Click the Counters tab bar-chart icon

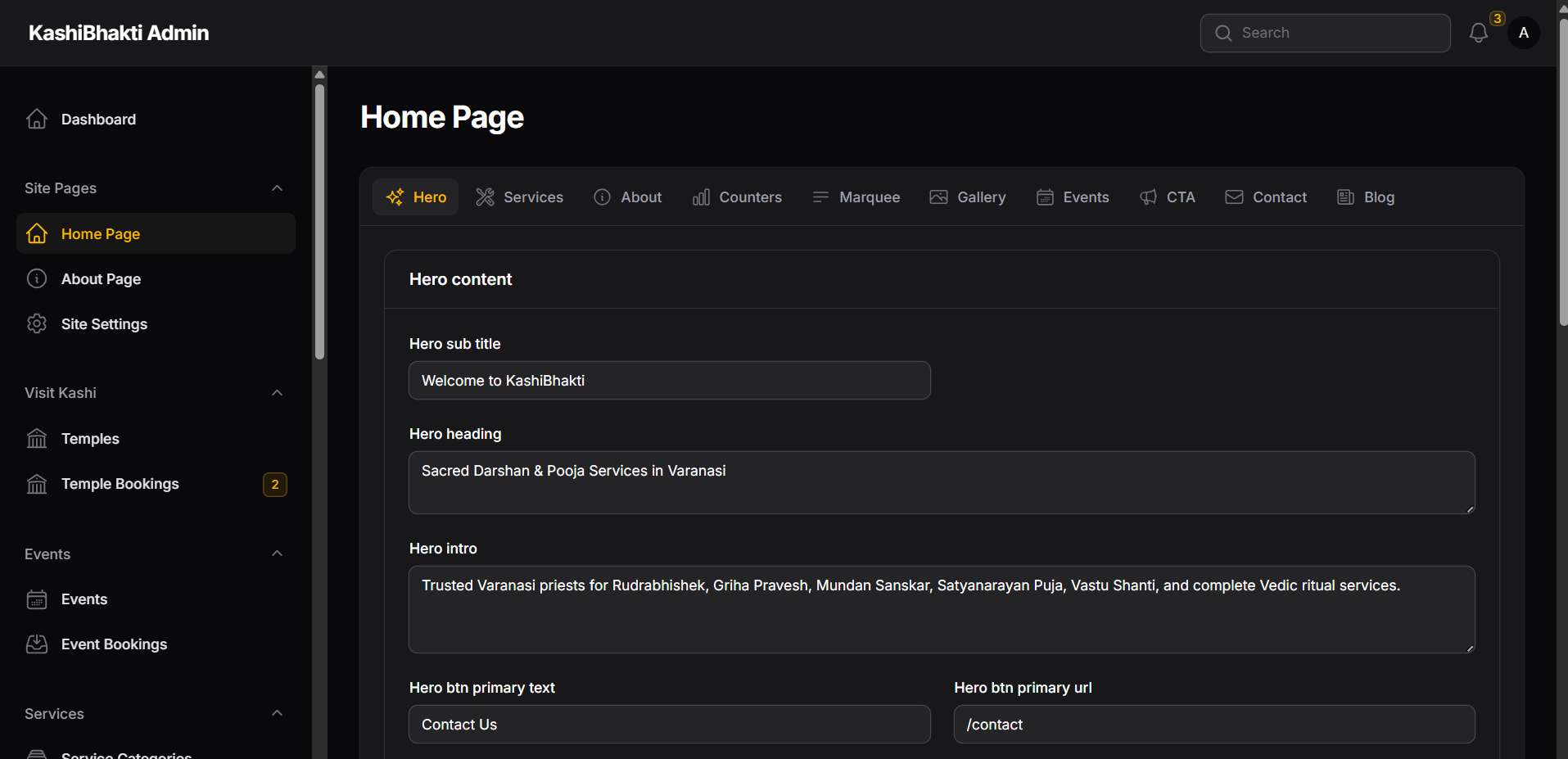pos(701,197)
